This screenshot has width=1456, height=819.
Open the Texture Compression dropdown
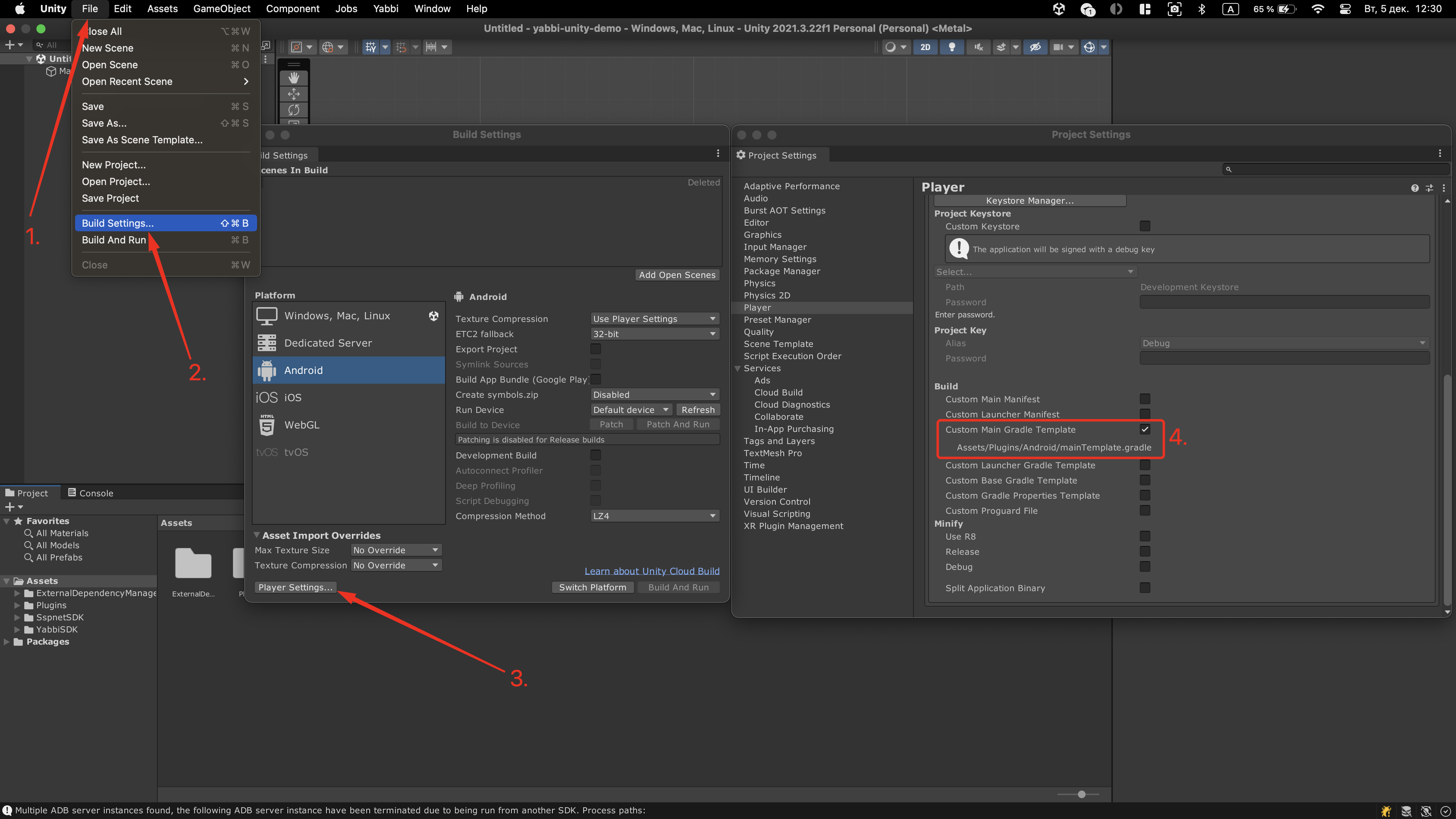[x=654, y=319]
